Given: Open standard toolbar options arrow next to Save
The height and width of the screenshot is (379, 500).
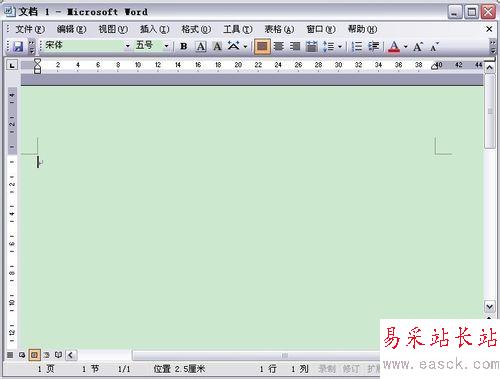Looking at the screenshot, I should (x=32, y=47).
